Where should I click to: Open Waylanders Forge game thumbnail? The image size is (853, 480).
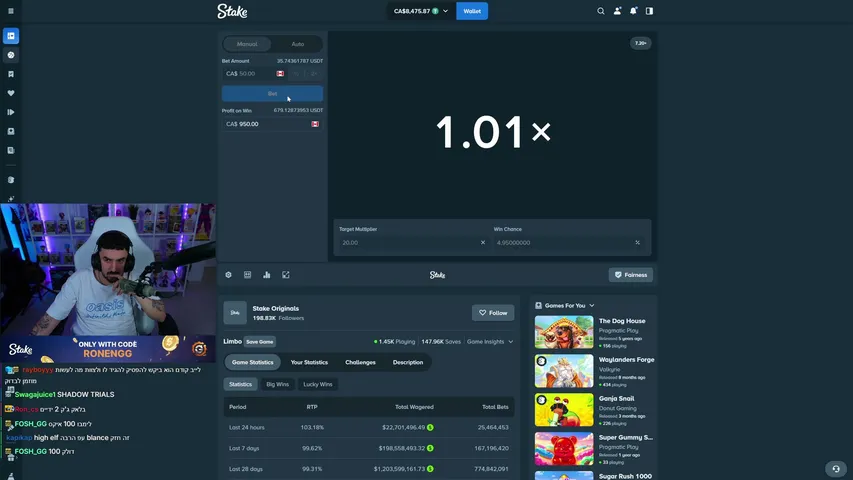point(564,371)
